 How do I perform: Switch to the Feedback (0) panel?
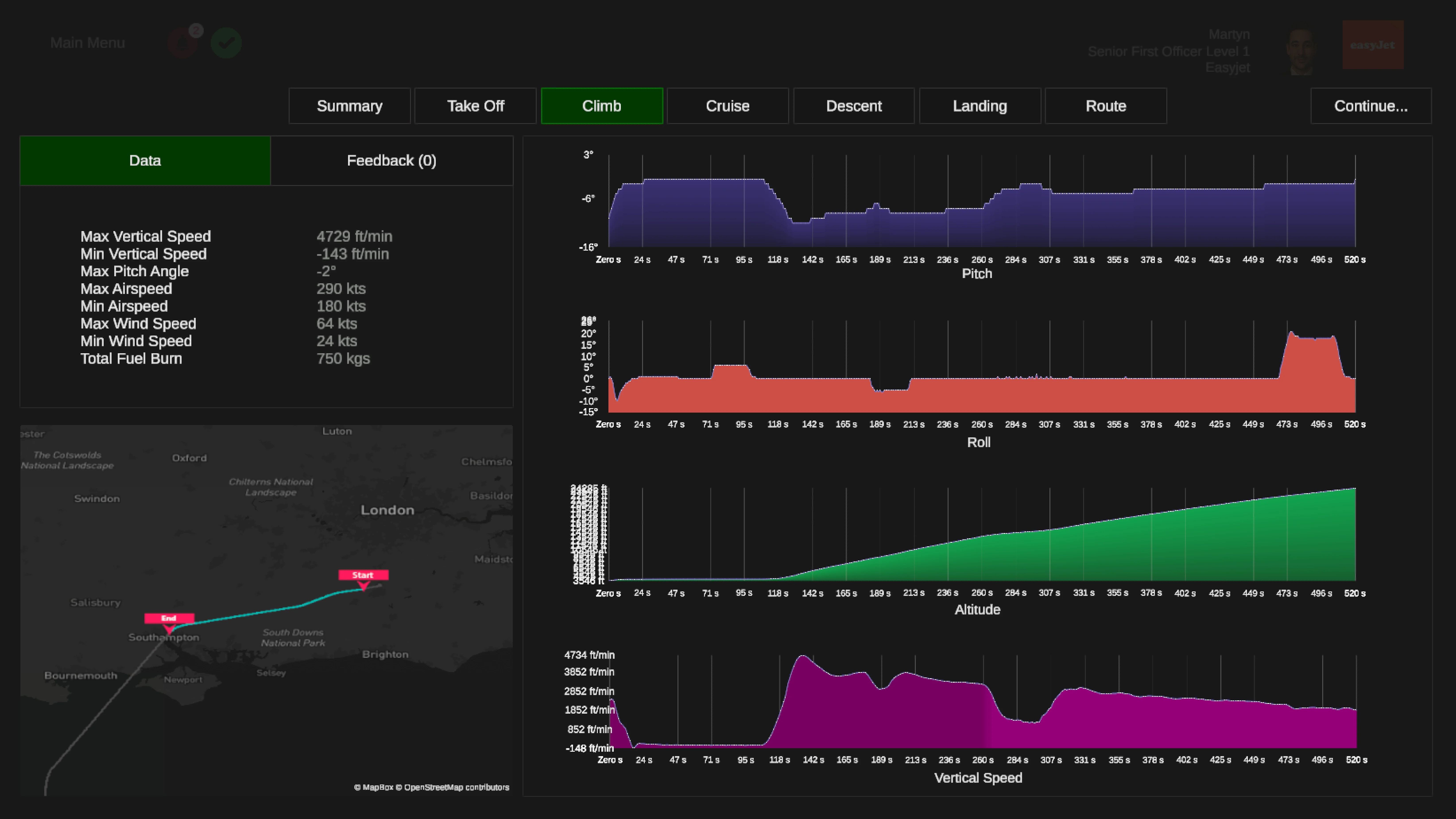[392, 160]
